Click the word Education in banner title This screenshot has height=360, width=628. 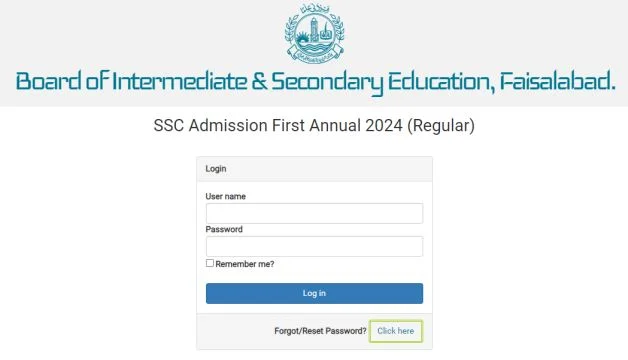441,82
